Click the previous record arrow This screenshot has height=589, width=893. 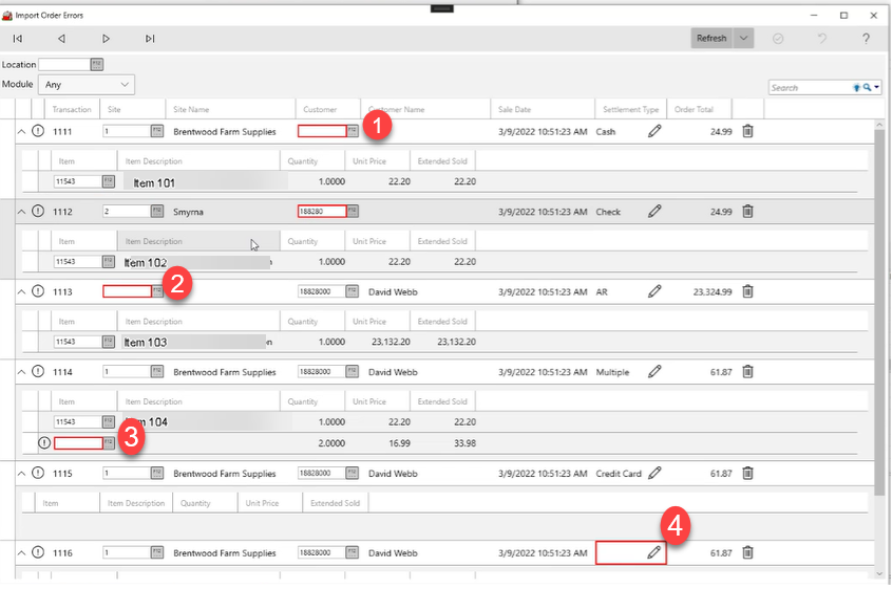point(62,39)
